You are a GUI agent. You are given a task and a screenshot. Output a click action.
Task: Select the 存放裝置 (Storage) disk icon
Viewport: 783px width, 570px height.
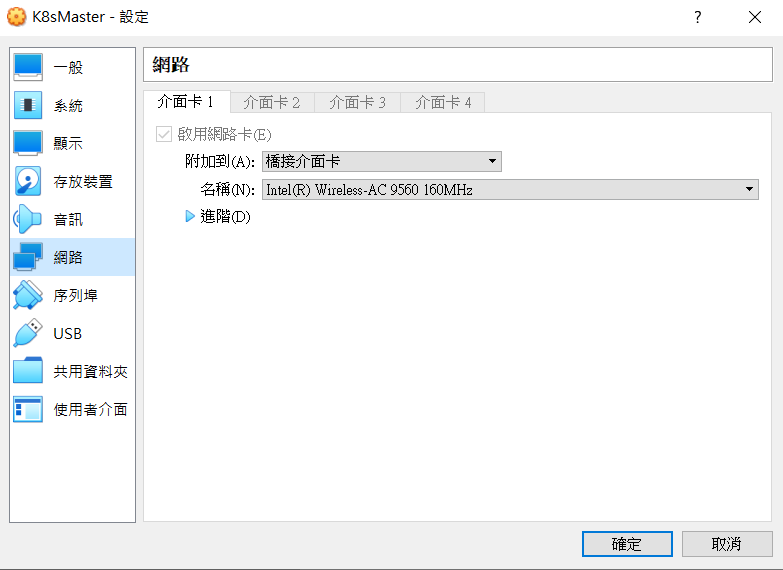click(x=28, y=181)
